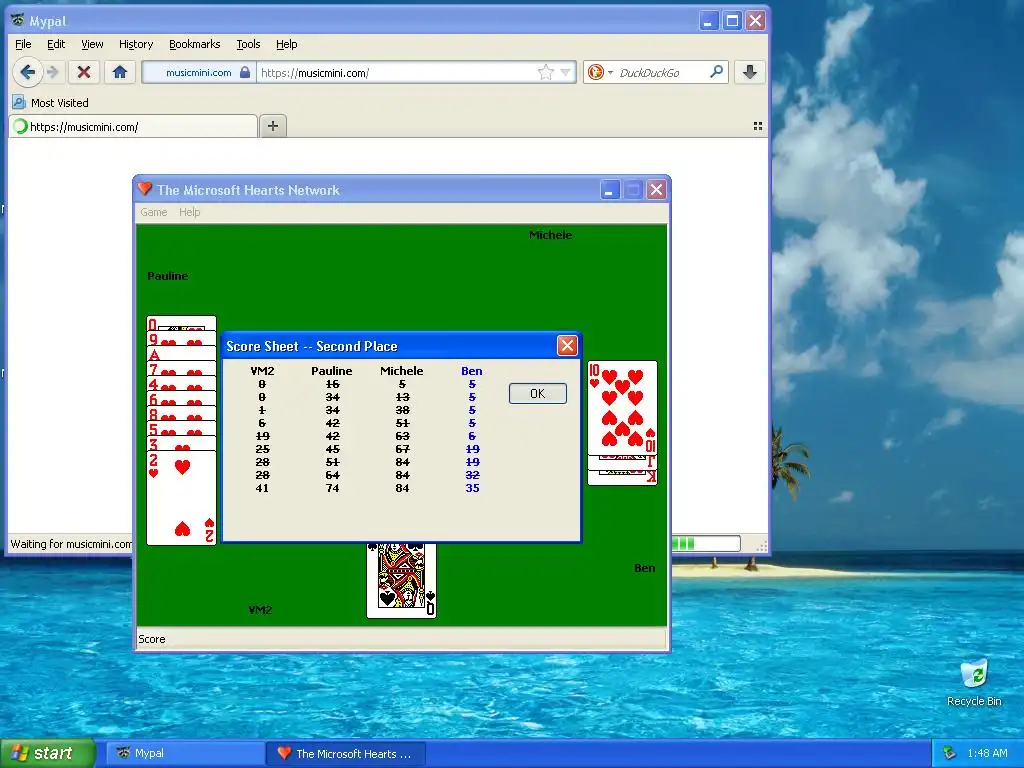Click the Michele column header

tap(402, 370)
